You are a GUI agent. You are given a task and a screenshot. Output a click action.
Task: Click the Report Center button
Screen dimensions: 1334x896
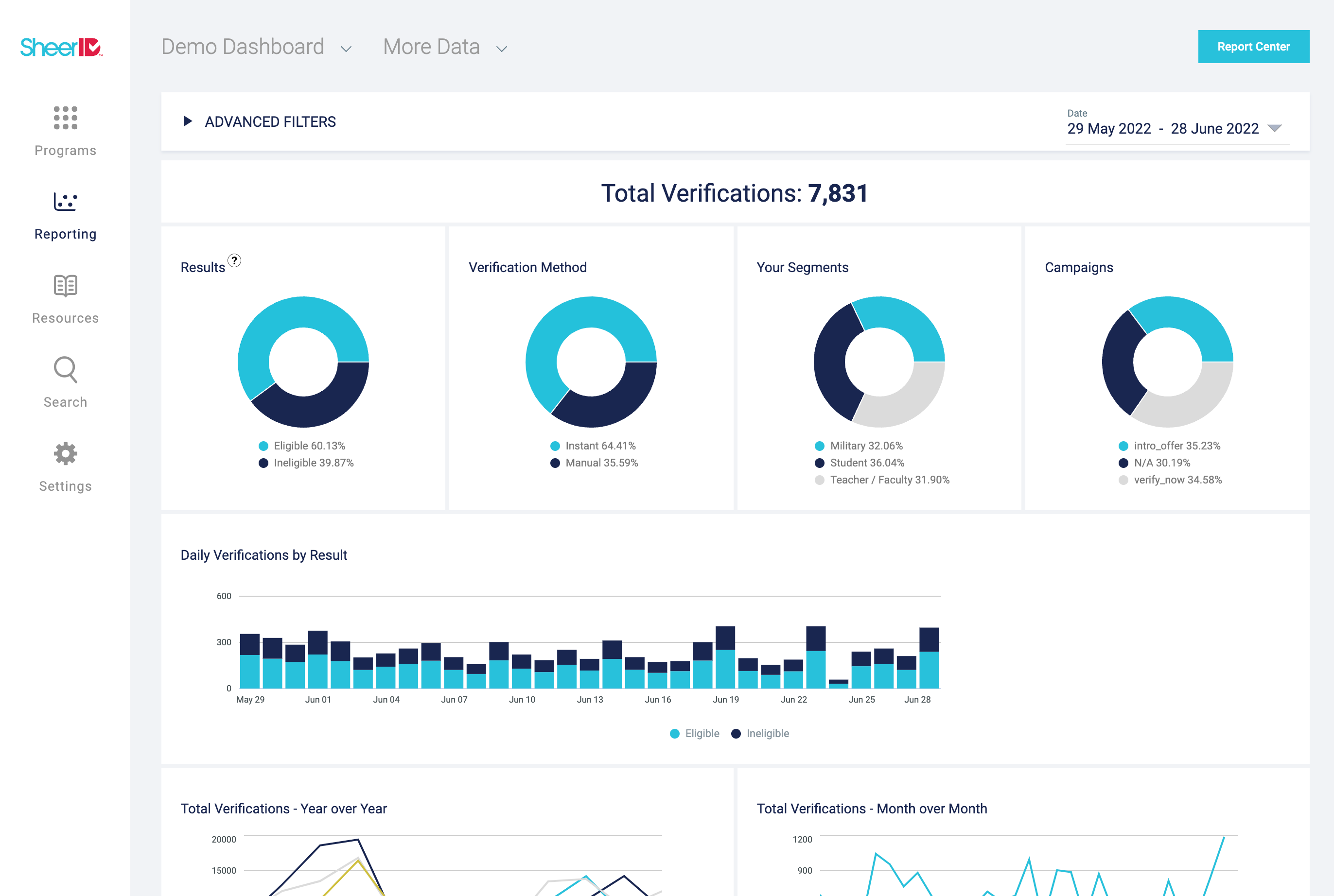(1253, 46)
